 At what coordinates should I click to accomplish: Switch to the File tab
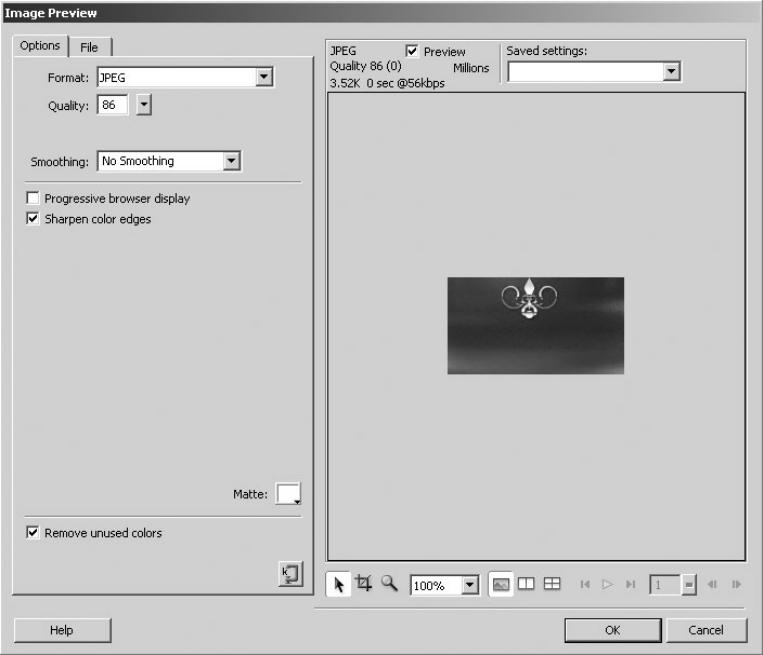(90, 47)
